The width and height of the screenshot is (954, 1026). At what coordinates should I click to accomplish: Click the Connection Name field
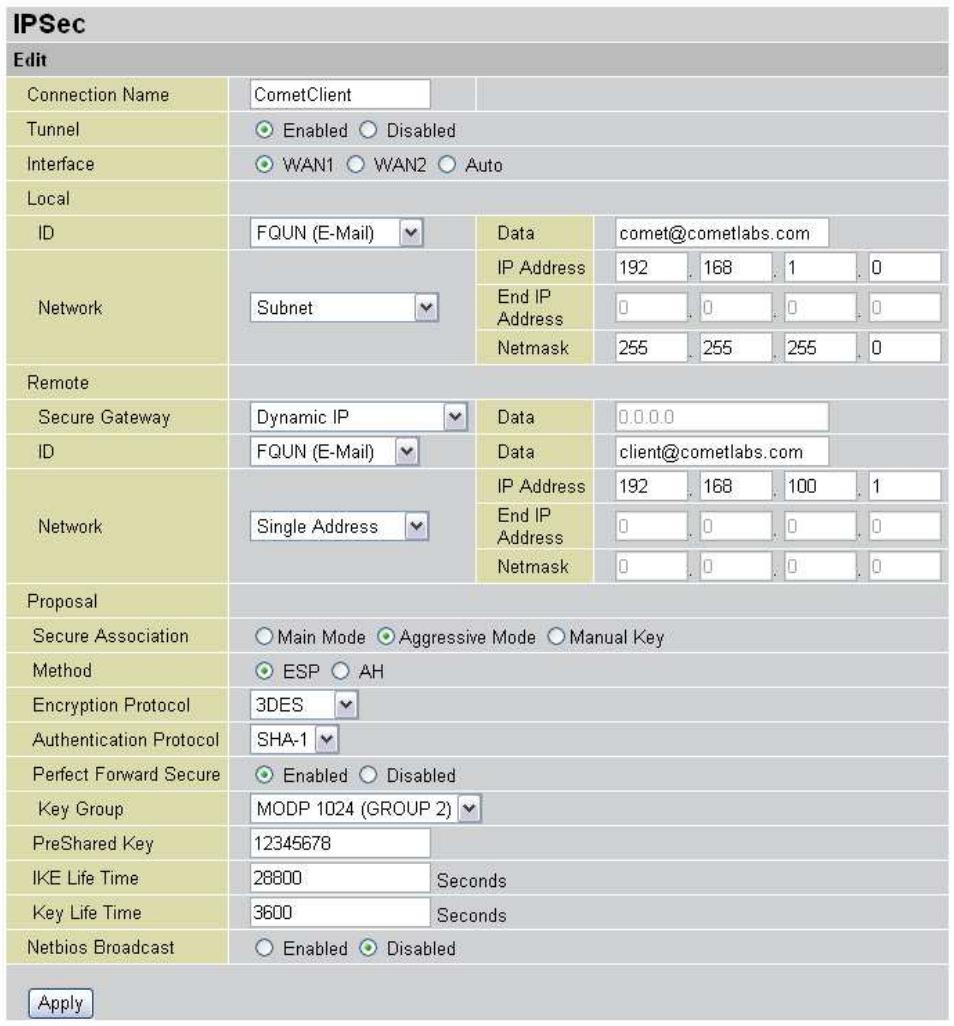(340, 94)
